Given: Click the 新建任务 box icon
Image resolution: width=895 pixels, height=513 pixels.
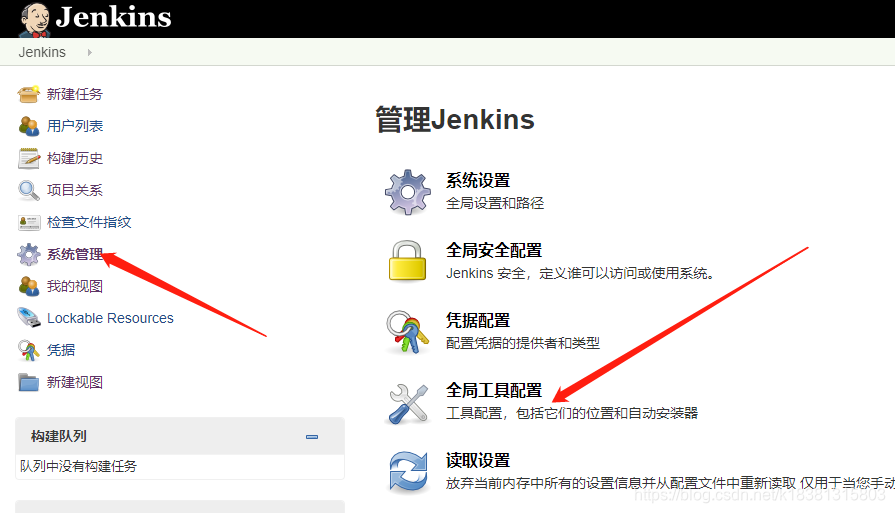Looking at the screenshot, I should point(29,94).
